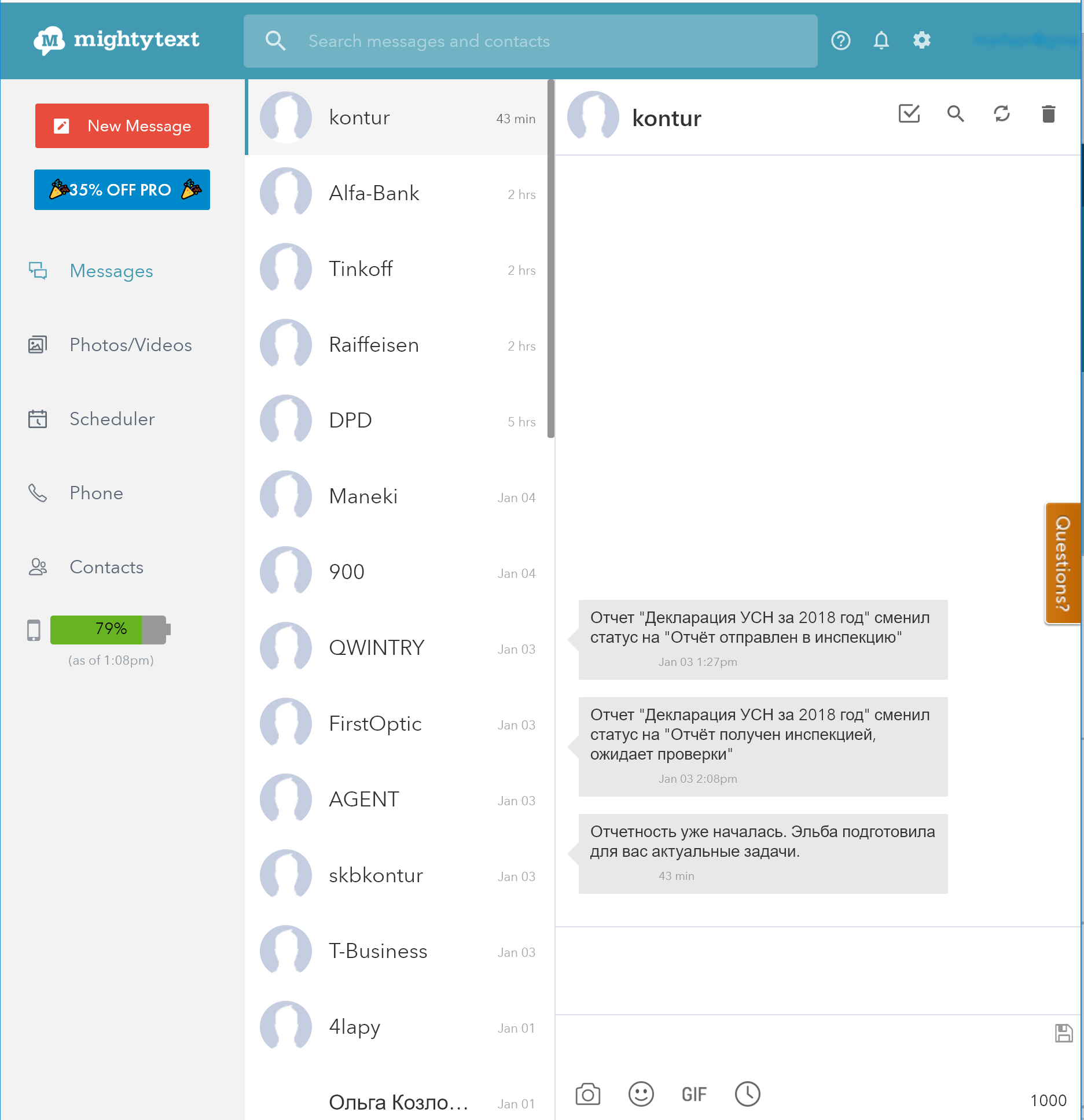Click the phone battery device icon
Viewport: 1084px width, 1120px height.
pyautogui.click(x=34, y=630)
